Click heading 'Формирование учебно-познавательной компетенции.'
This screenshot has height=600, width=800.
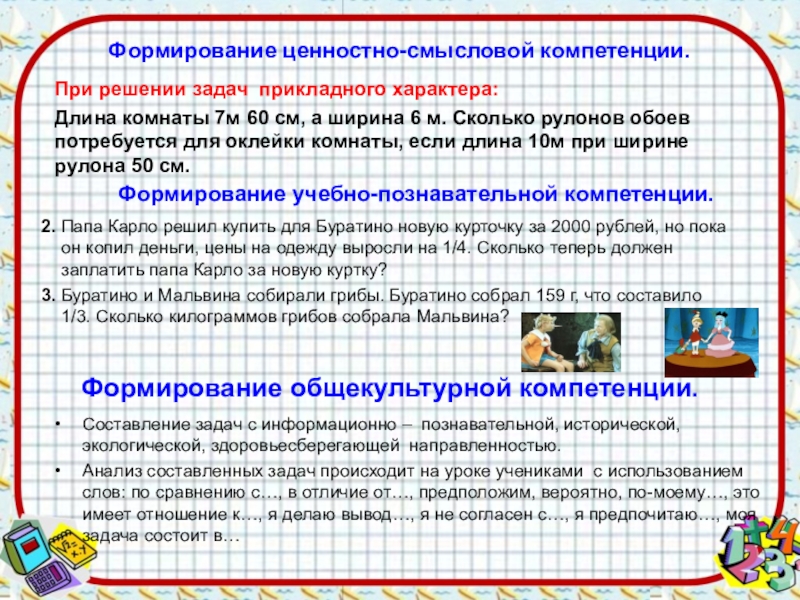[416, 194]
